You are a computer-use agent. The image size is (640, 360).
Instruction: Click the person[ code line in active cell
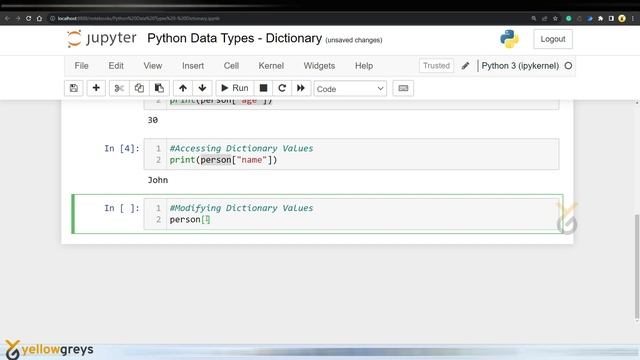click(190, 220)
